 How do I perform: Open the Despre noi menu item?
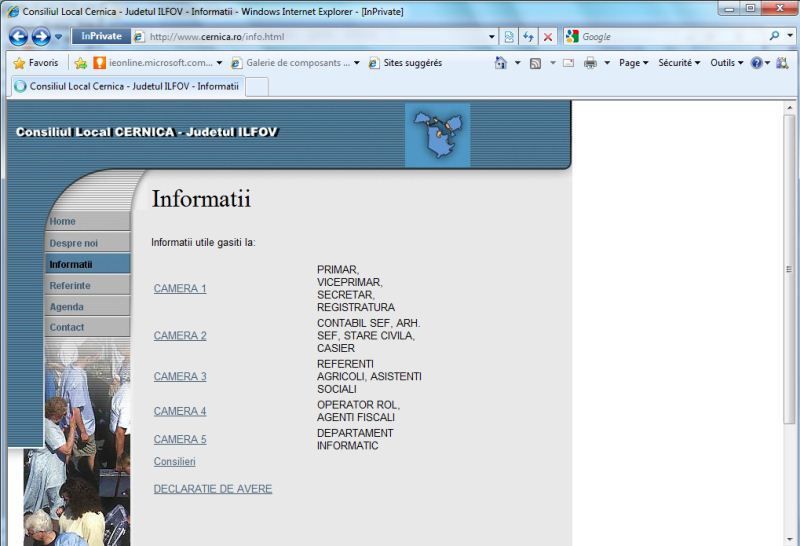pyautogui.click(x=74, y=243)
